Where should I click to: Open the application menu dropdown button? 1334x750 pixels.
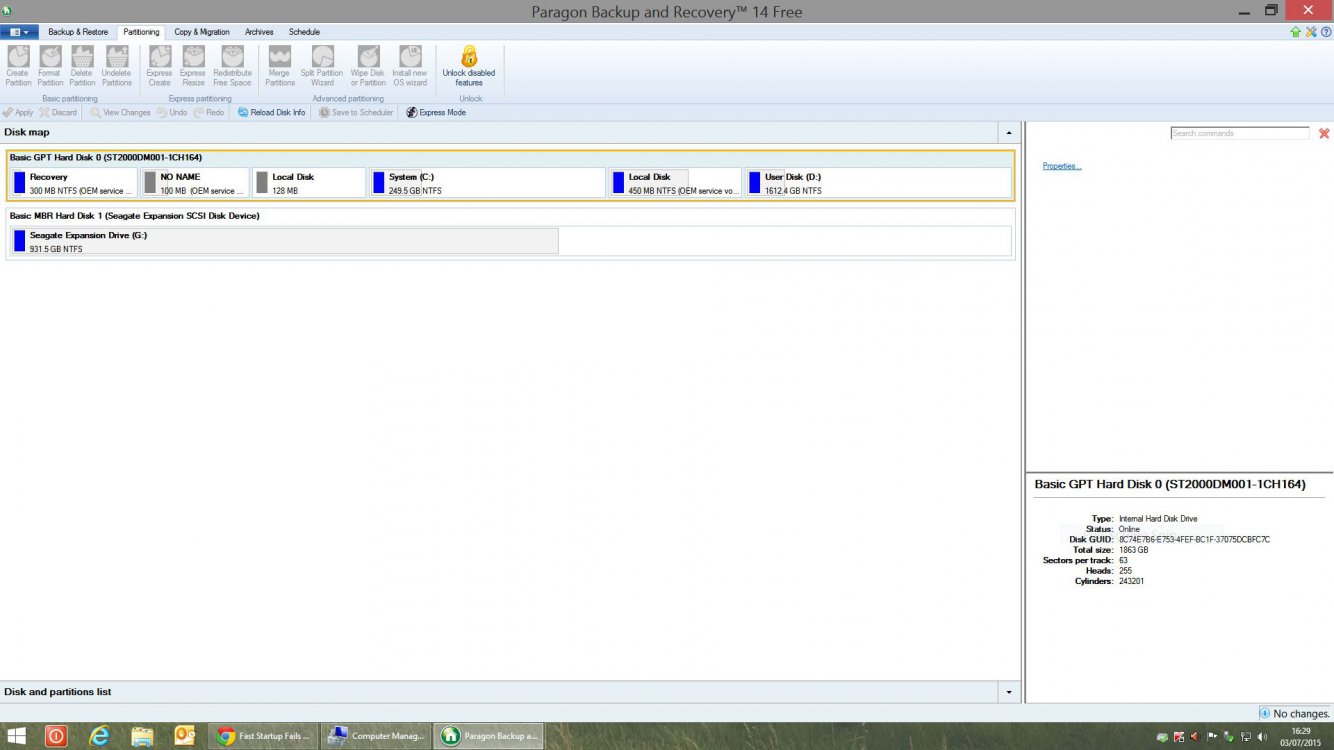tap(19, 32)
